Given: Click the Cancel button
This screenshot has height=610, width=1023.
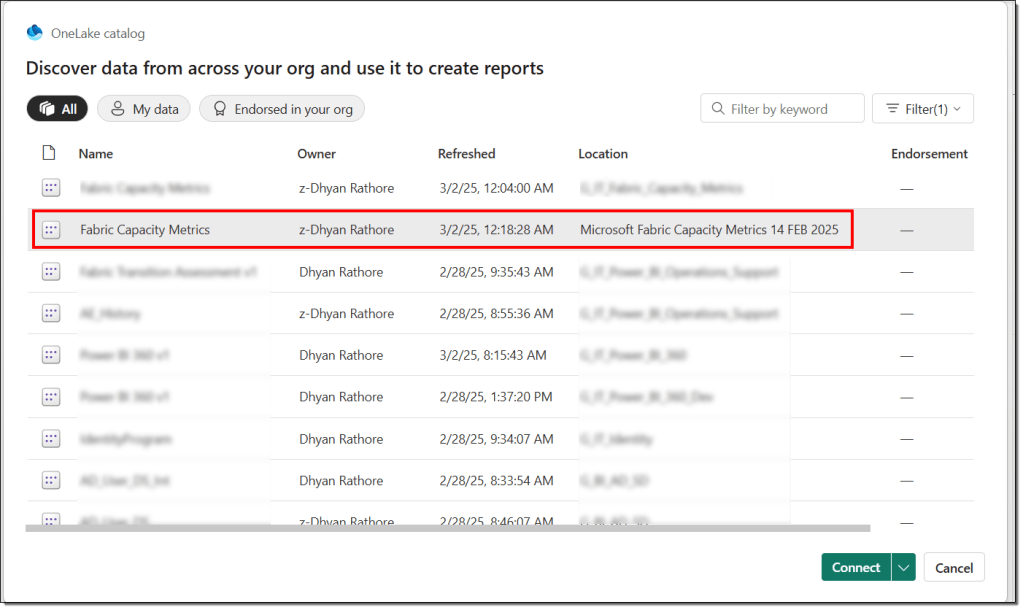Looking at the screenshot, I should (x=953, y=567).
